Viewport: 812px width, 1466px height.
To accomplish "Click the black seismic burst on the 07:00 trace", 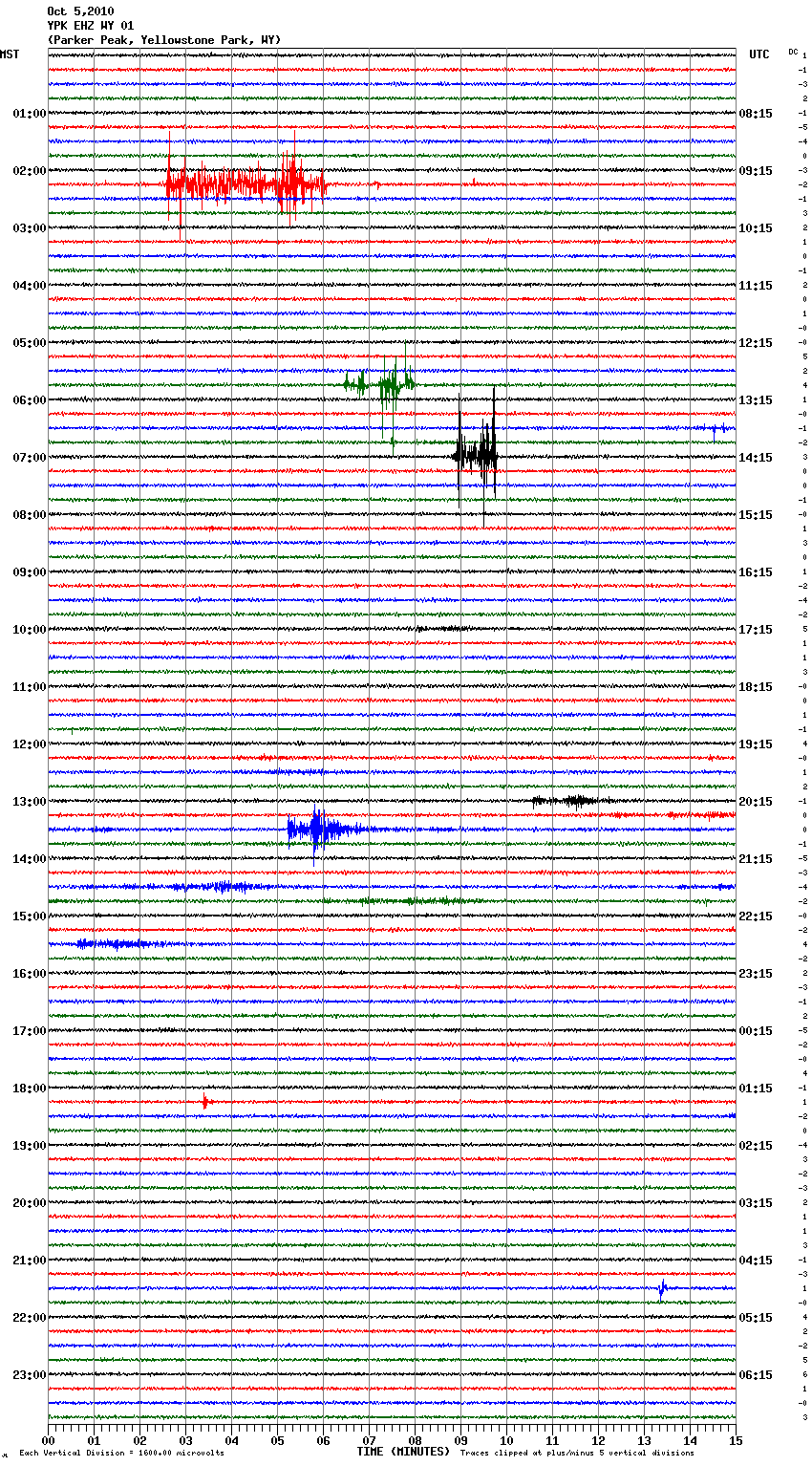I will pos(476,455).
